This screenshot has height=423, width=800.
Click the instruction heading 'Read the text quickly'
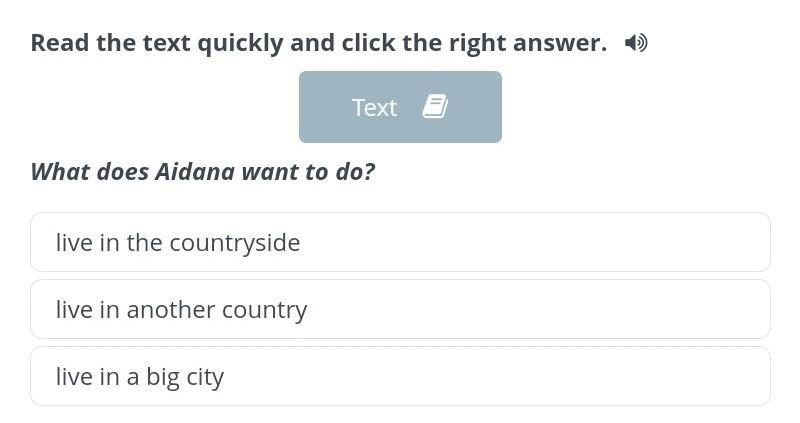pos(157,43)
